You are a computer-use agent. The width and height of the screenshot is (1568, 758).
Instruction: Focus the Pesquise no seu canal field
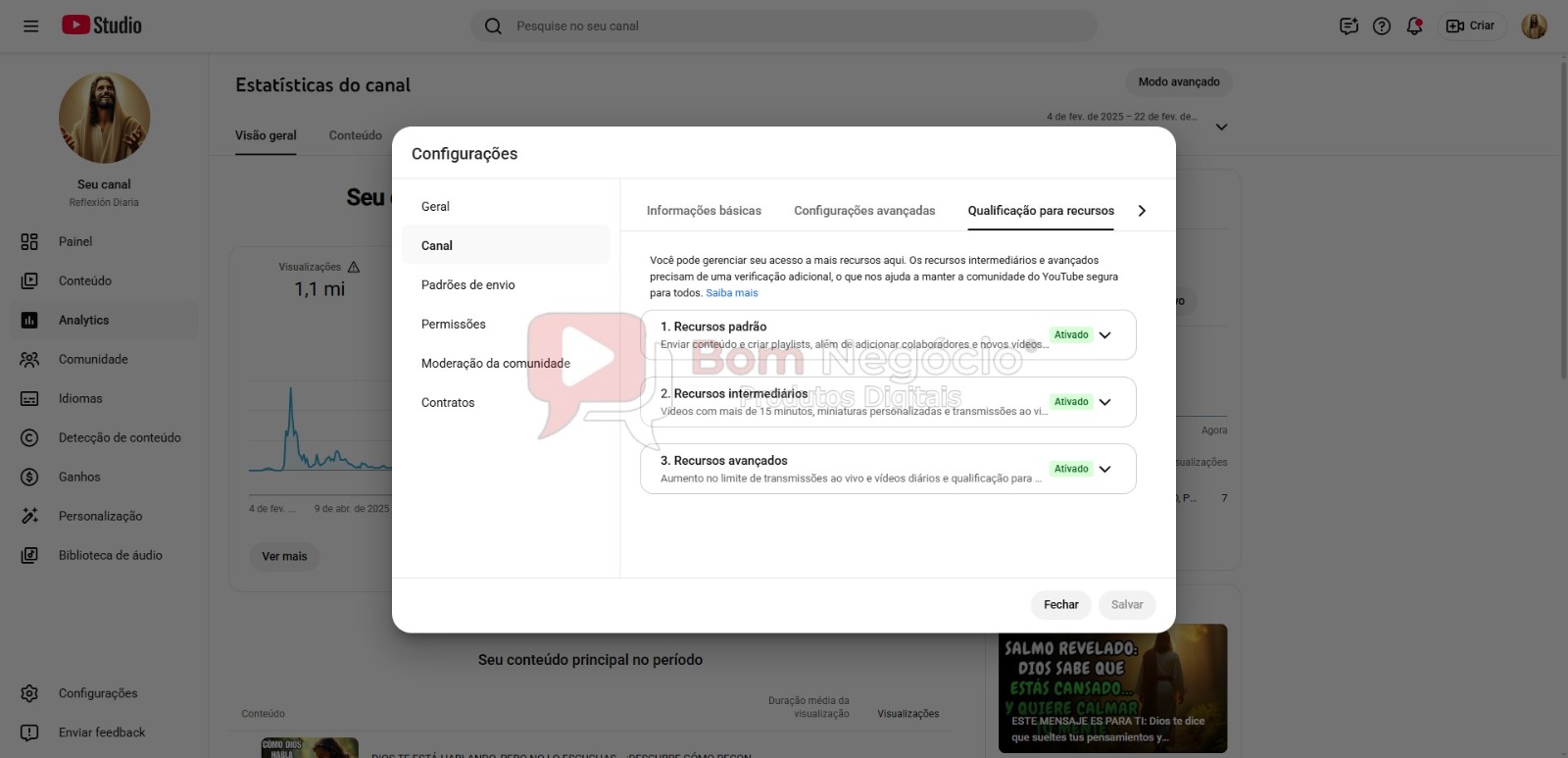[784, 25]
